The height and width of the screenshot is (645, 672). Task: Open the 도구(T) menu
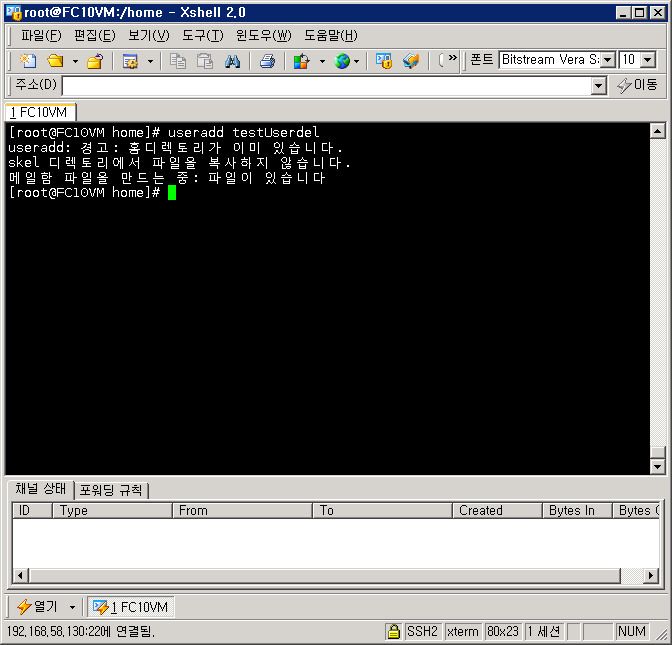[x=203, y=36]
